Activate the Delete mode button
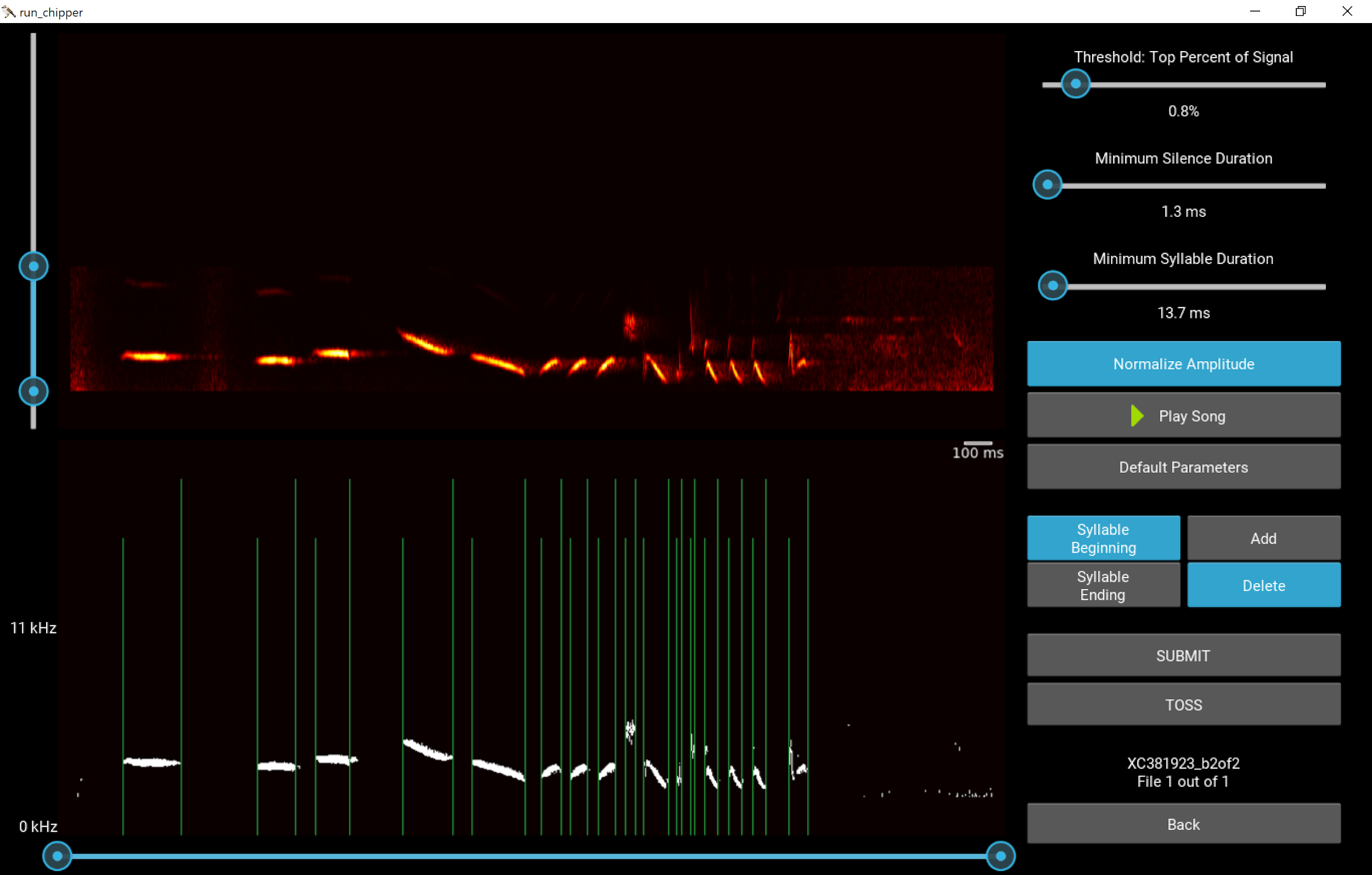Image resolution: width=1372 pixels, height=875 pixels. pyautogui.click(x=1263, y=585)
